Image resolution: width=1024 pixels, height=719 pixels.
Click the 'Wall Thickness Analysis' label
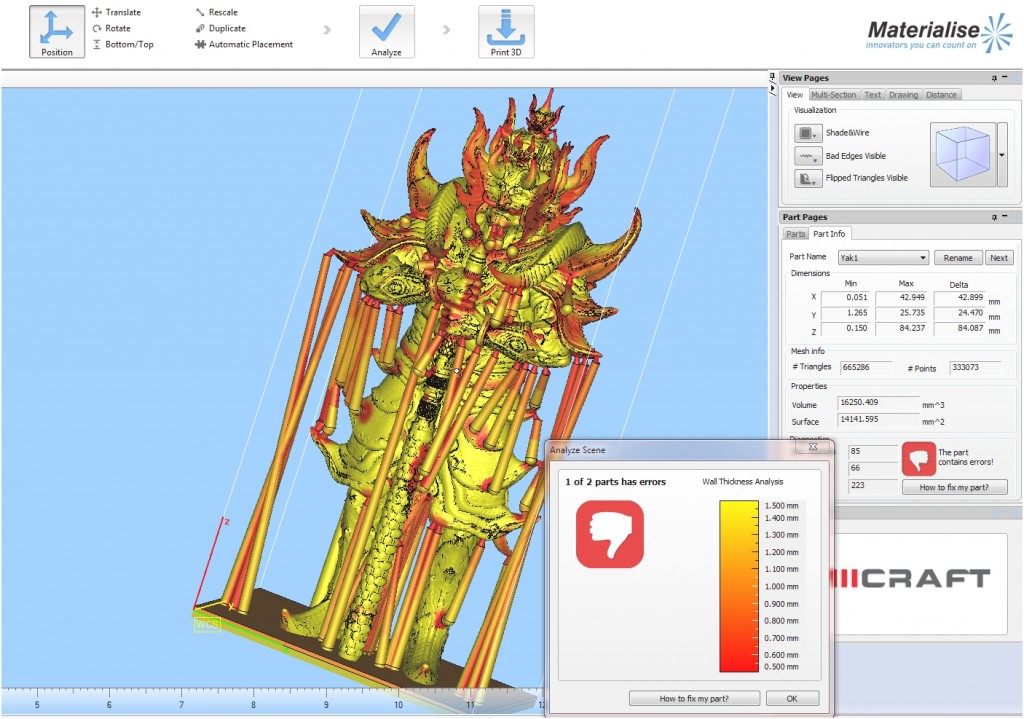tap(743, 482)
